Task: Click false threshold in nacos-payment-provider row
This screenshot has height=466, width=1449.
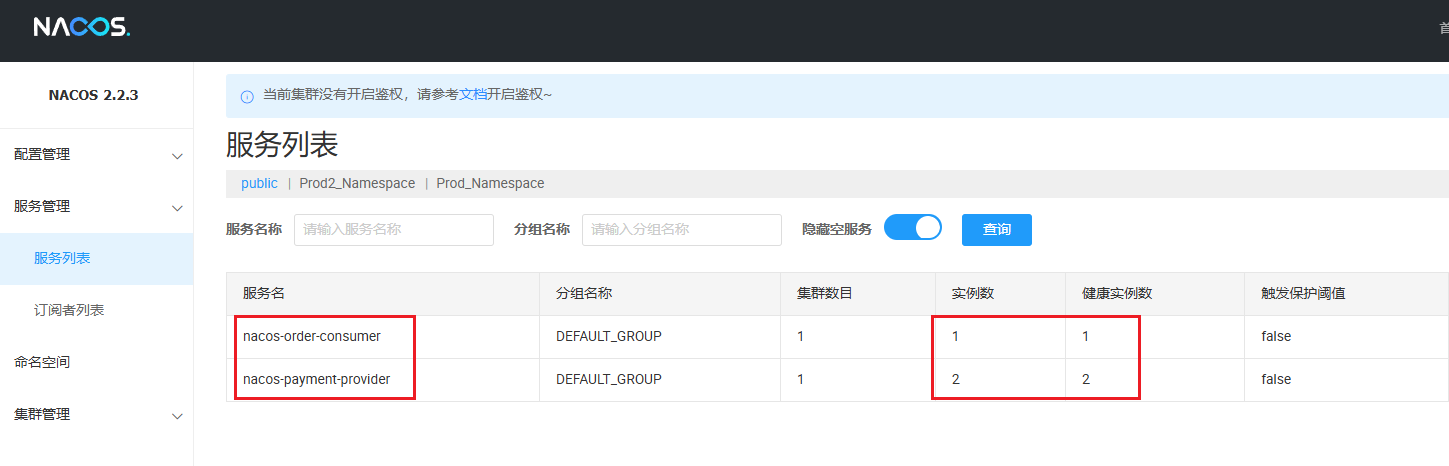Action: click(1276, 380)
